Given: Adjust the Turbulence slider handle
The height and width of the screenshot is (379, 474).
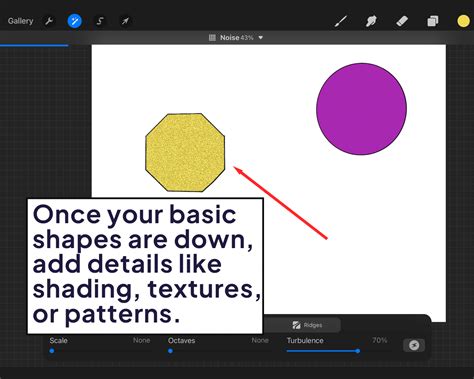Looking at the screenshot, I should [358, 351].
